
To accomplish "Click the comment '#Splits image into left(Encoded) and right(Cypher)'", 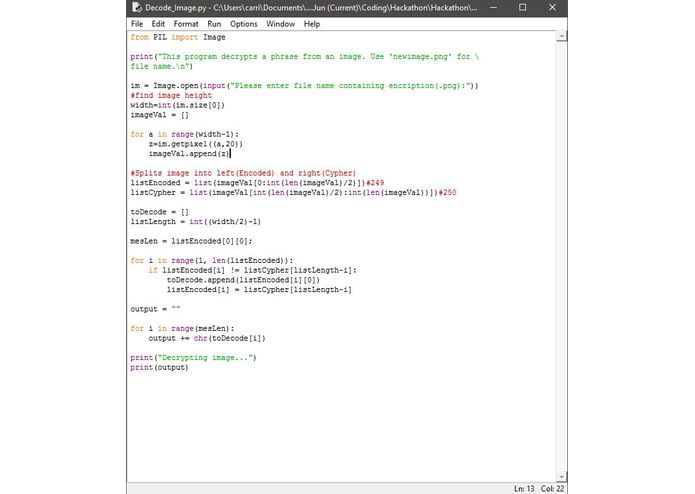I will pos(243,173).
